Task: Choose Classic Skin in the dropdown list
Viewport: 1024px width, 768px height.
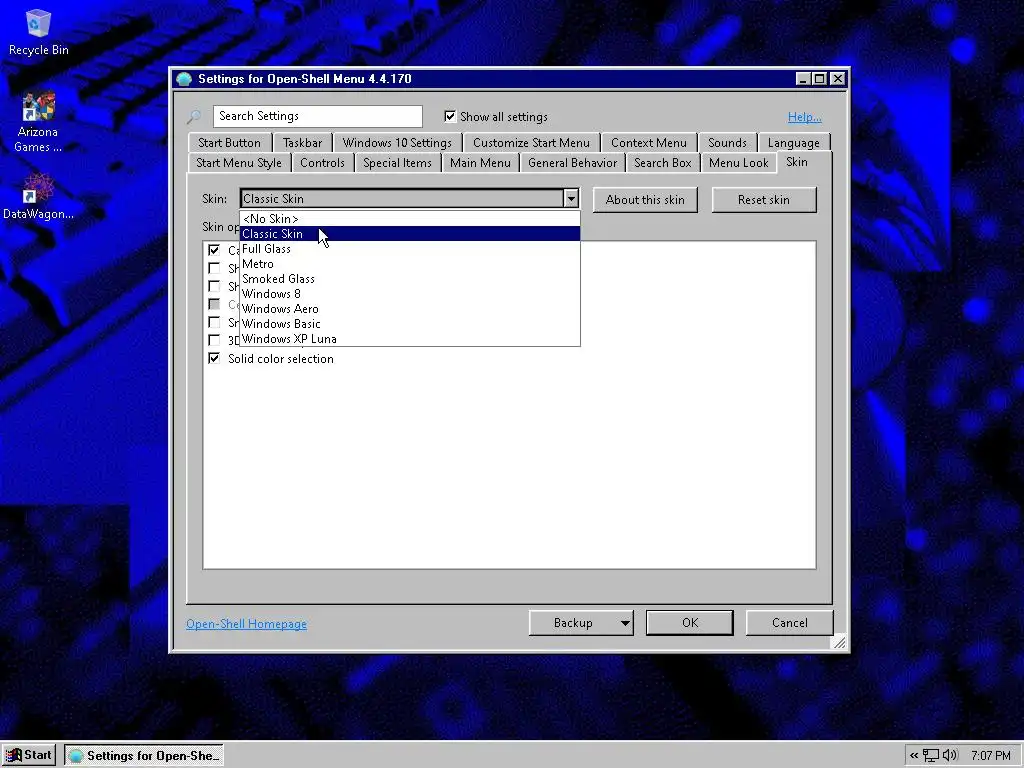Action: 409,234
